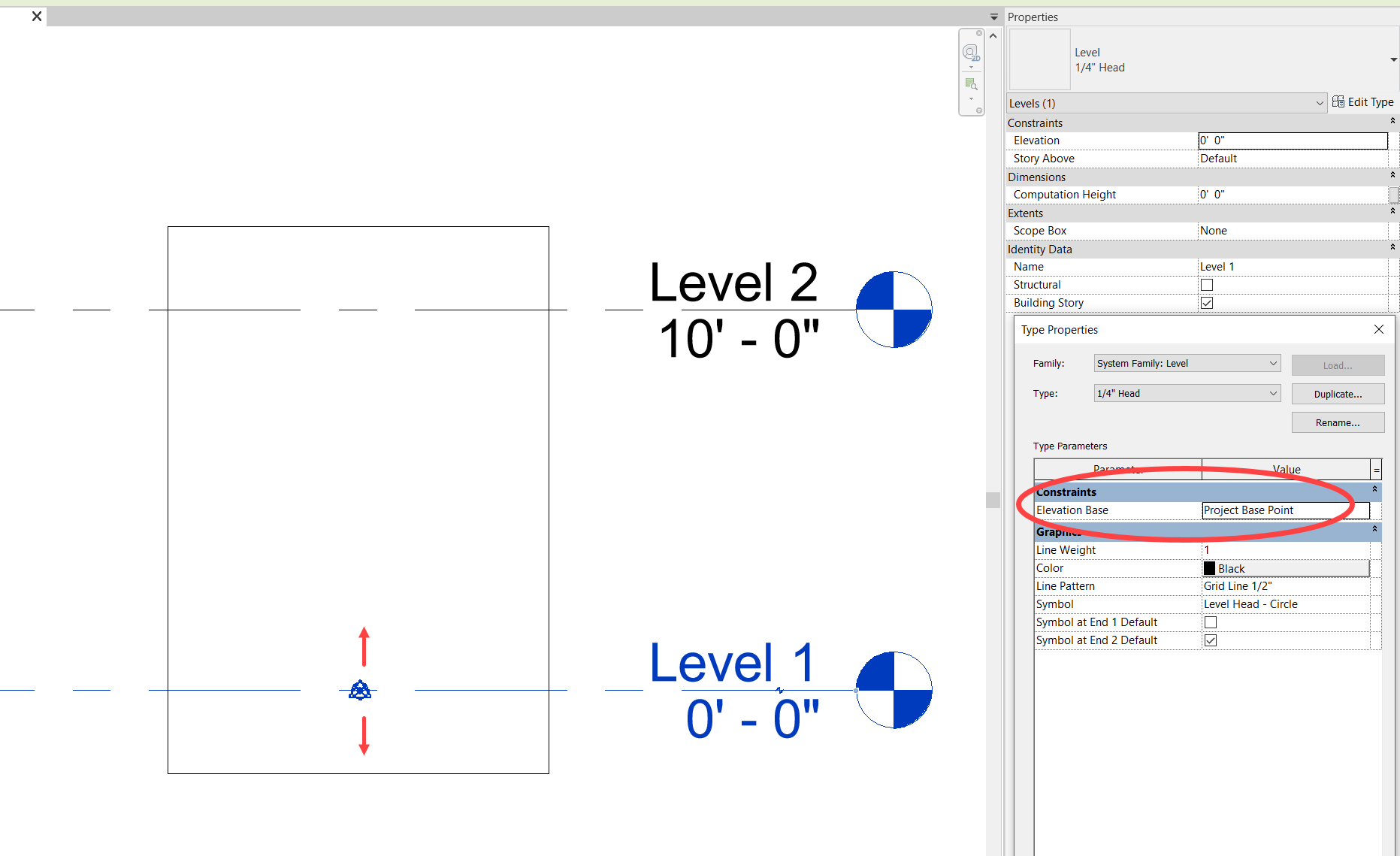Close the Type Properties dialog
1400x856 pixels.
1378,329
